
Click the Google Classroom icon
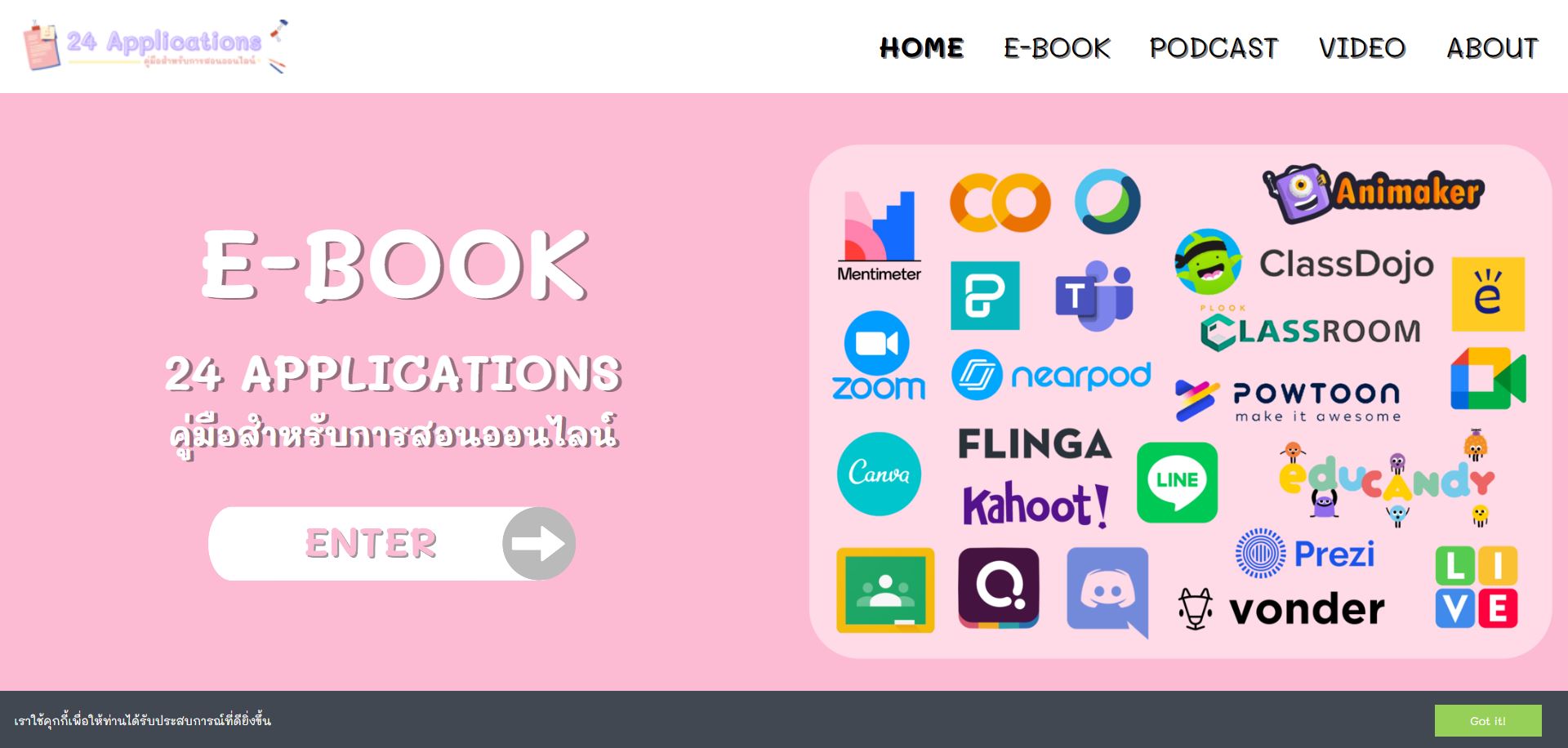[885, 590]
